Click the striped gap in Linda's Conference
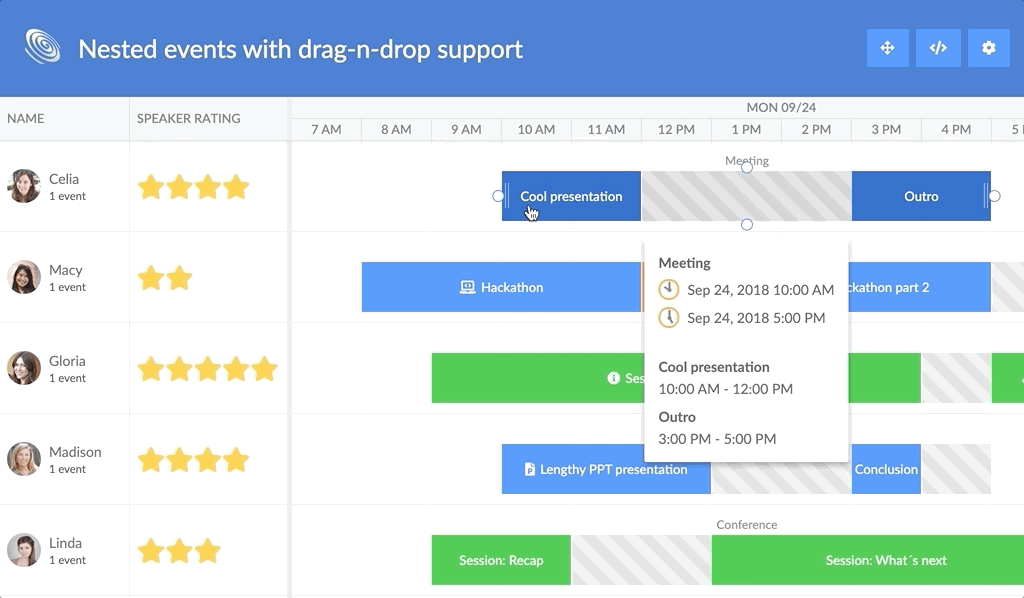This screenshot has height=598, width=1024. [x=641, y=560]
